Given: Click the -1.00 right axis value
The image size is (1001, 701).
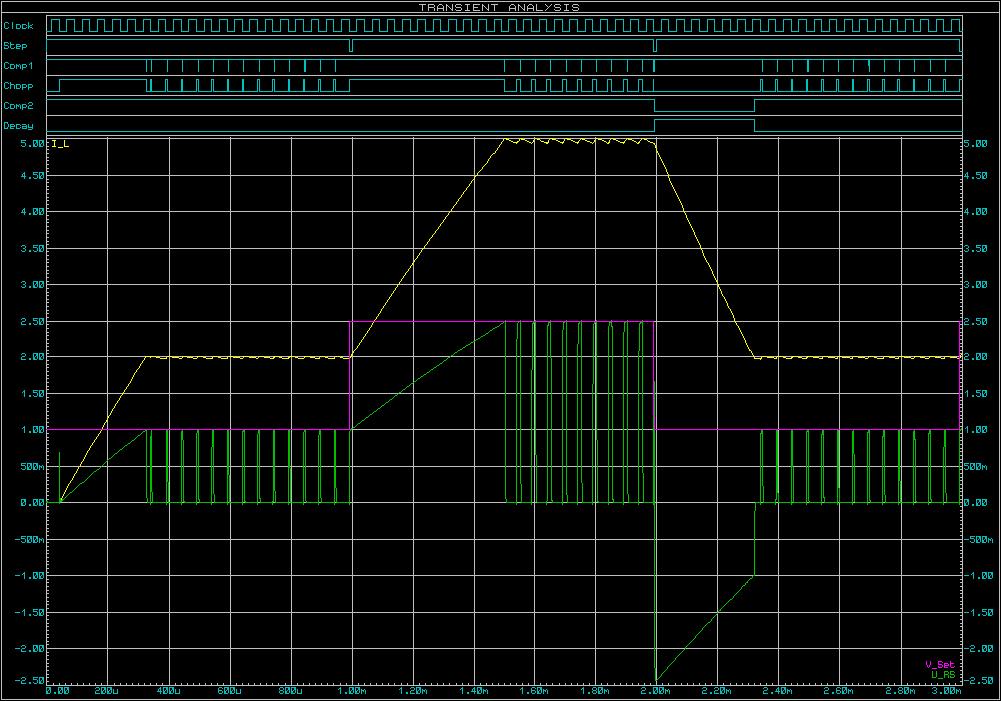Looking at the screenshot, I should [977, 575].
